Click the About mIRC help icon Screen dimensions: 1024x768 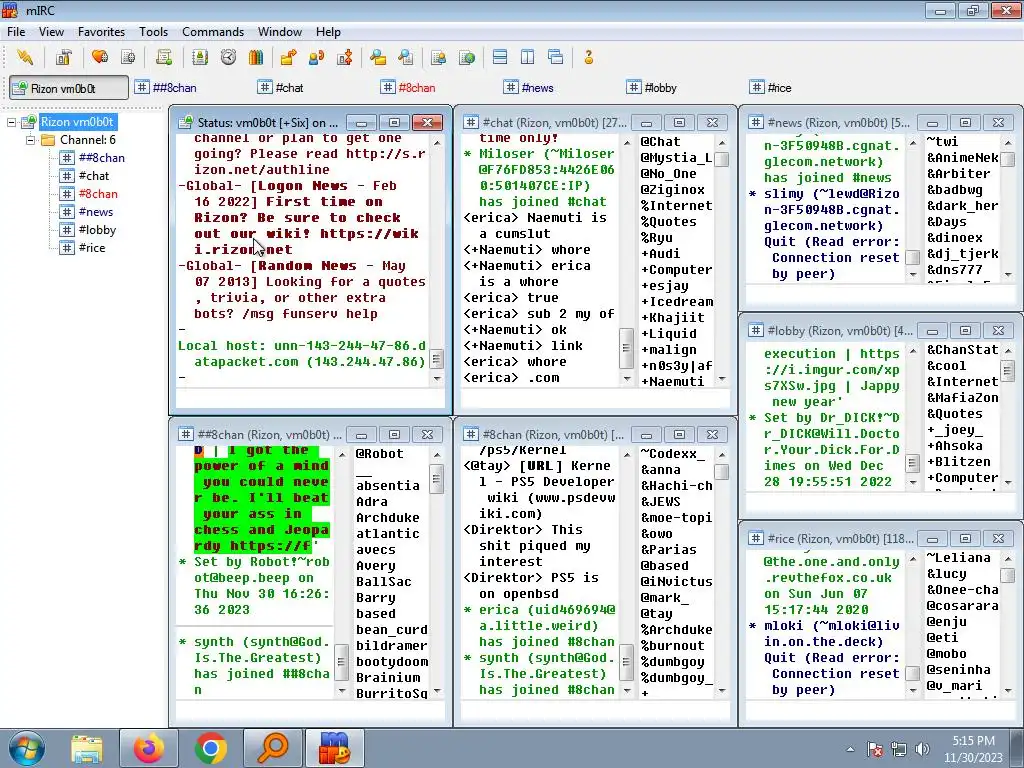[588, 57]
